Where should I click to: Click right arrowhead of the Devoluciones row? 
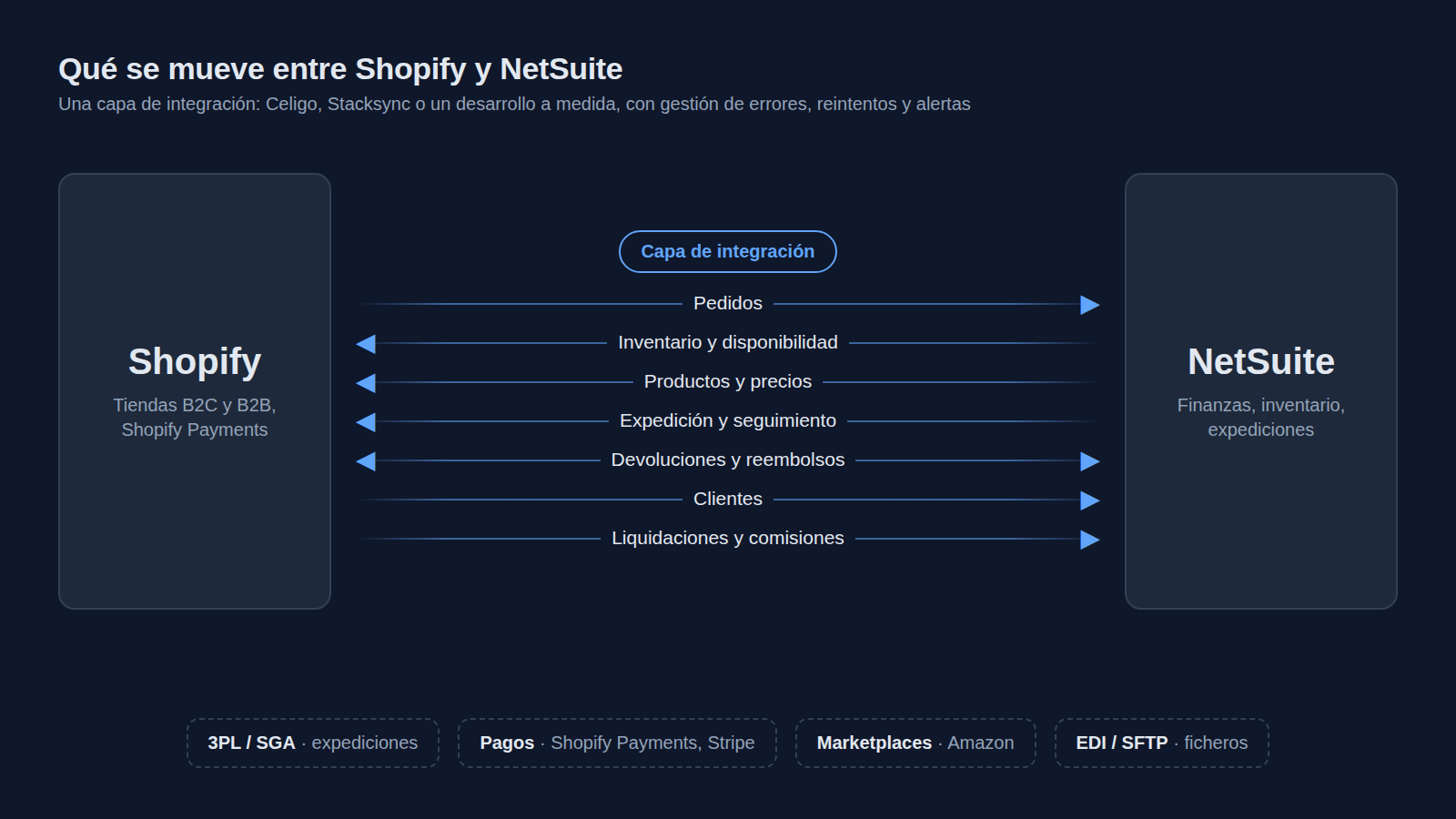point(1090,461)
